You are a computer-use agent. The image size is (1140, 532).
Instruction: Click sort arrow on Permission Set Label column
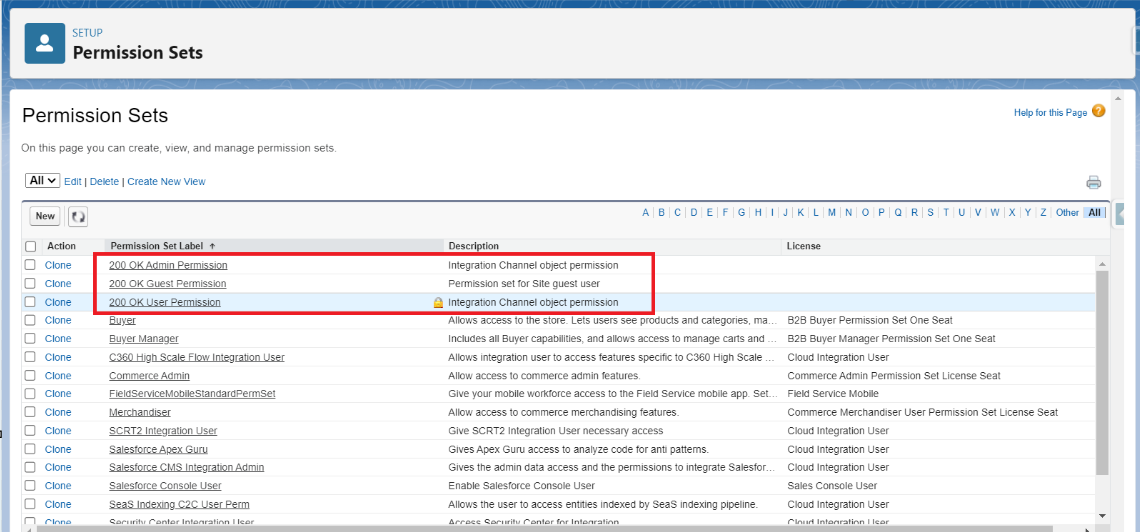212,246
